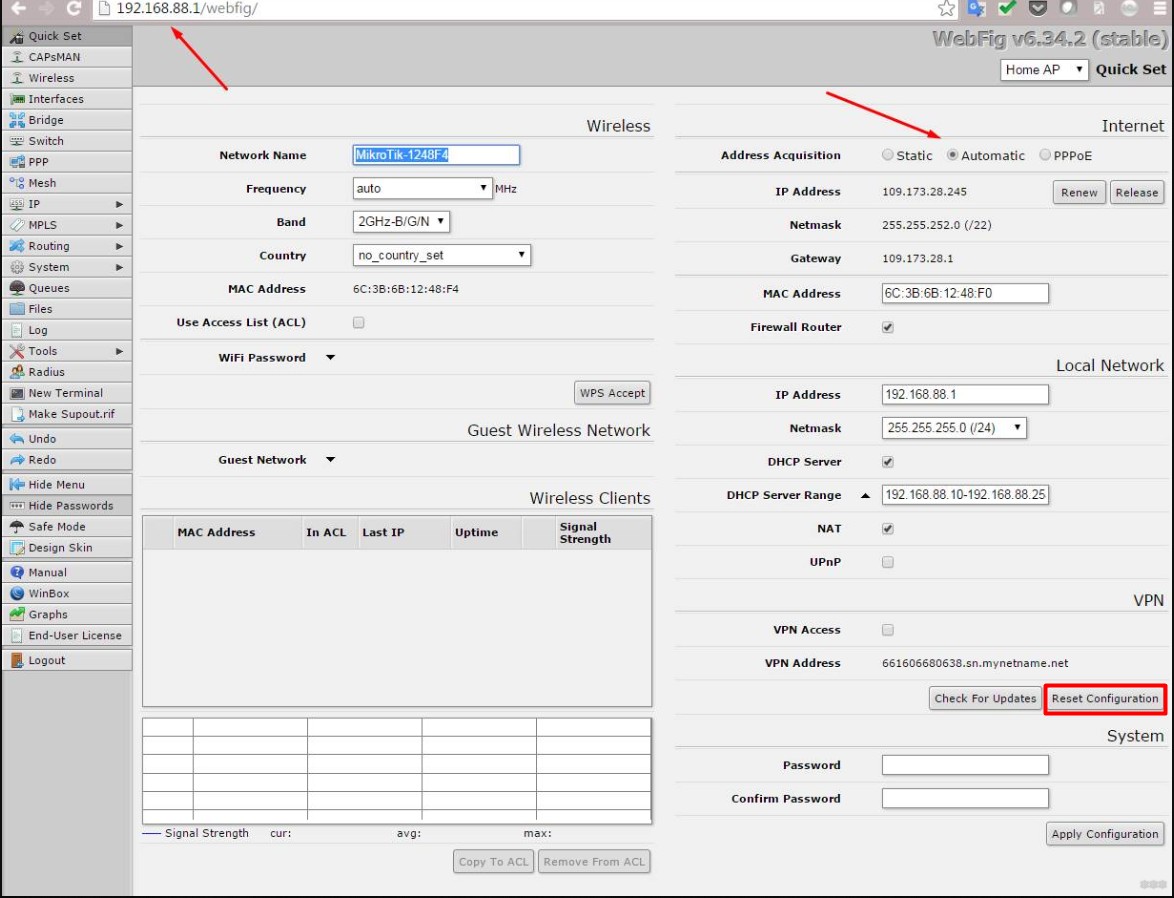Select Automatic address acquisition radio
1174x898 pixels.
(952, 155)
